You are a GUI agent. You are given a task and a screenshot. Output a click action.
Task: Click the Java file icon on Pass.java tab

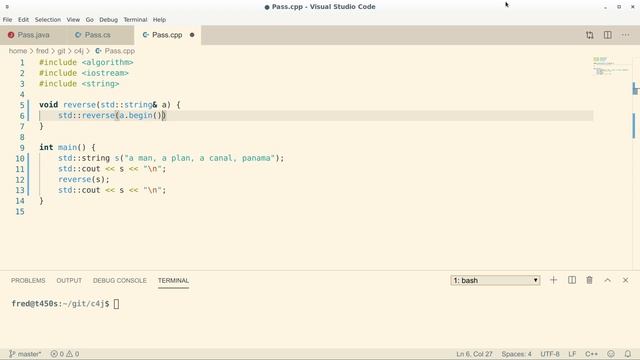(x=11, y=35)
